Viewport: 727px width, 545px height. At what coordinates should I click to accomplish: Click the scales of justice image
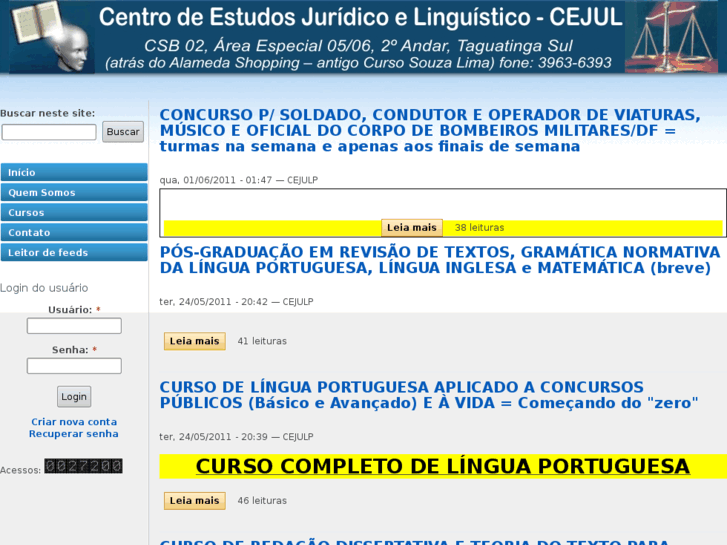(x=671, y=37)
